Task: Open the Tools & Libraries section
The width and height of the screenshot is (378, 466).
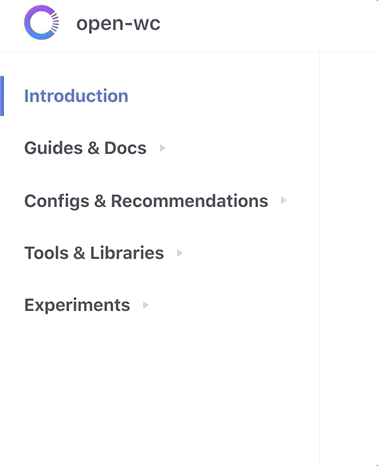Action: point(94,253)
